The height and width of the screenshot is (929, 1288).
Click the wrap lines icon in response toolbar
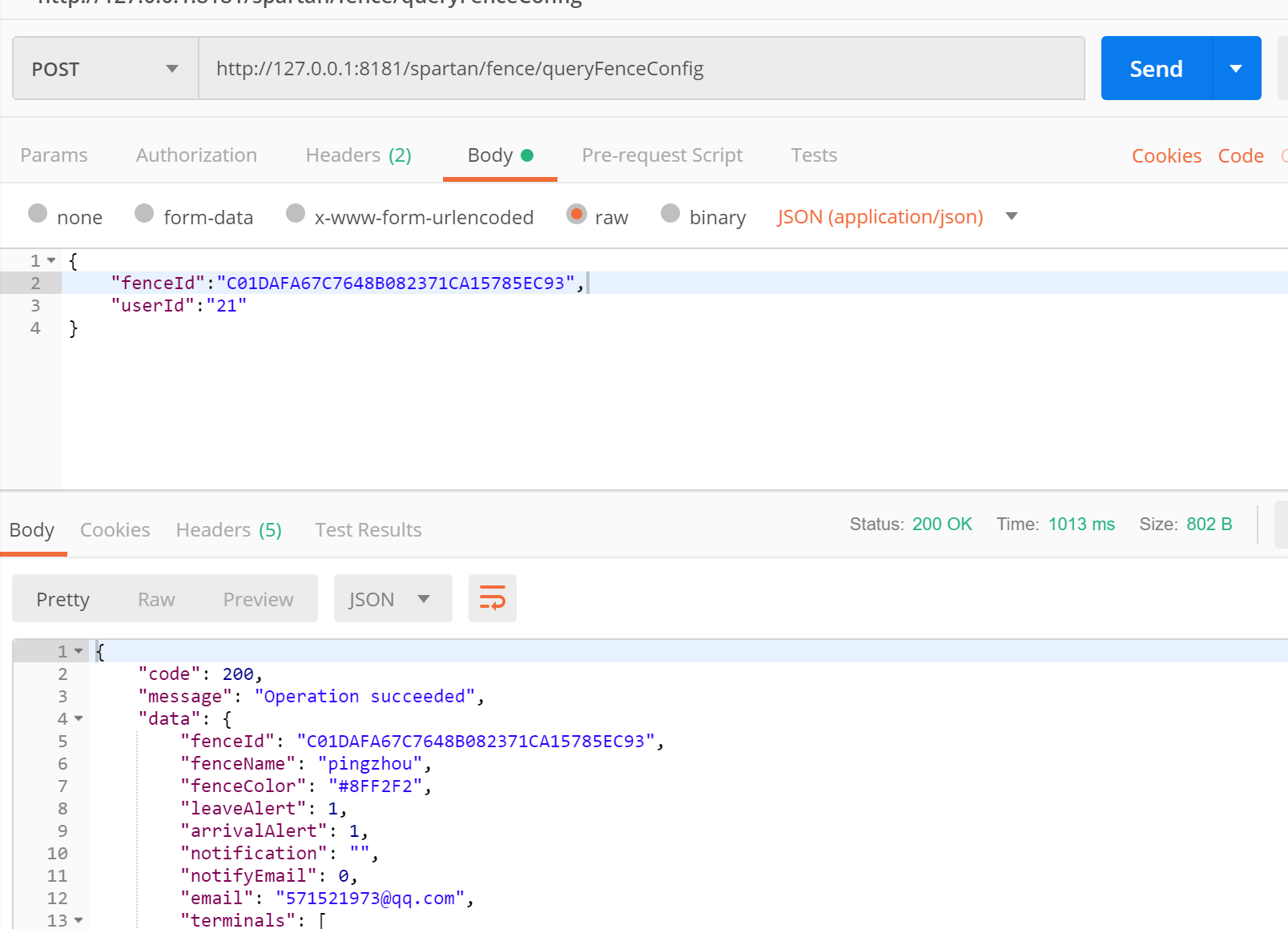click(x=492, y=598)
